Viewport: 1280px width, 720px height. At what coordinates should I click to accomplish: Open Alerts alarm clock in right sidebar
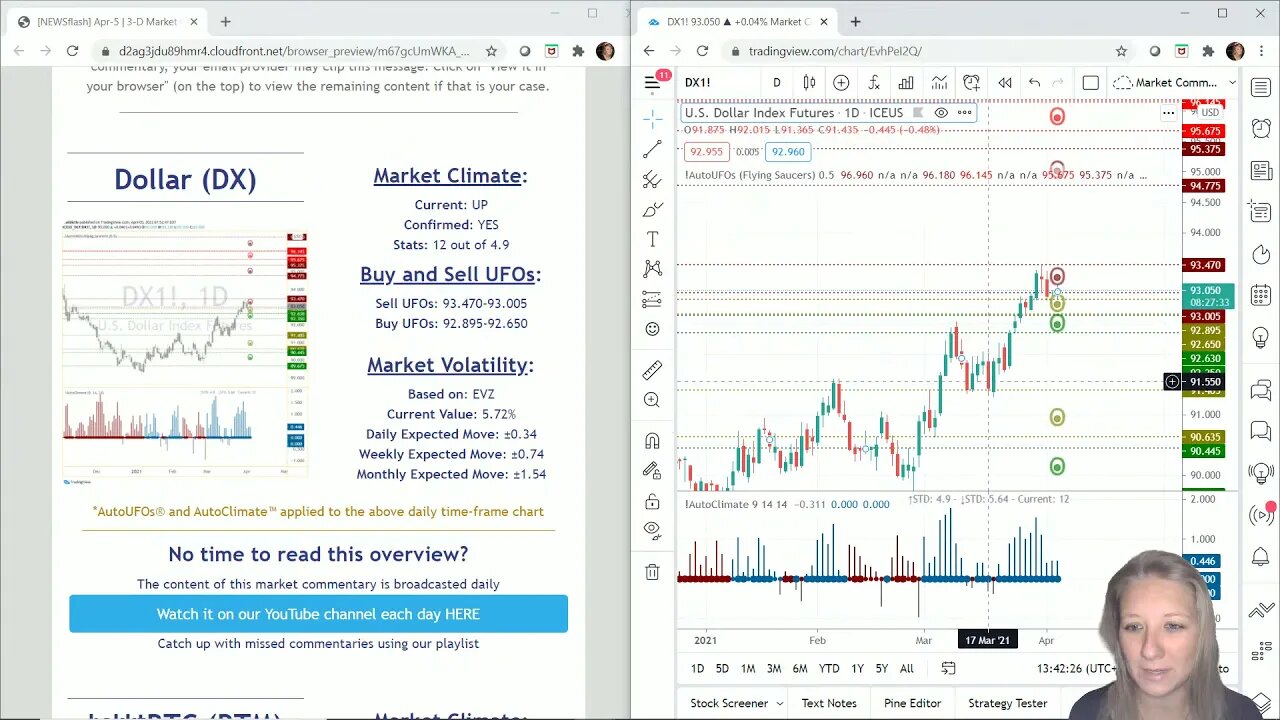tap(1260, 129)
